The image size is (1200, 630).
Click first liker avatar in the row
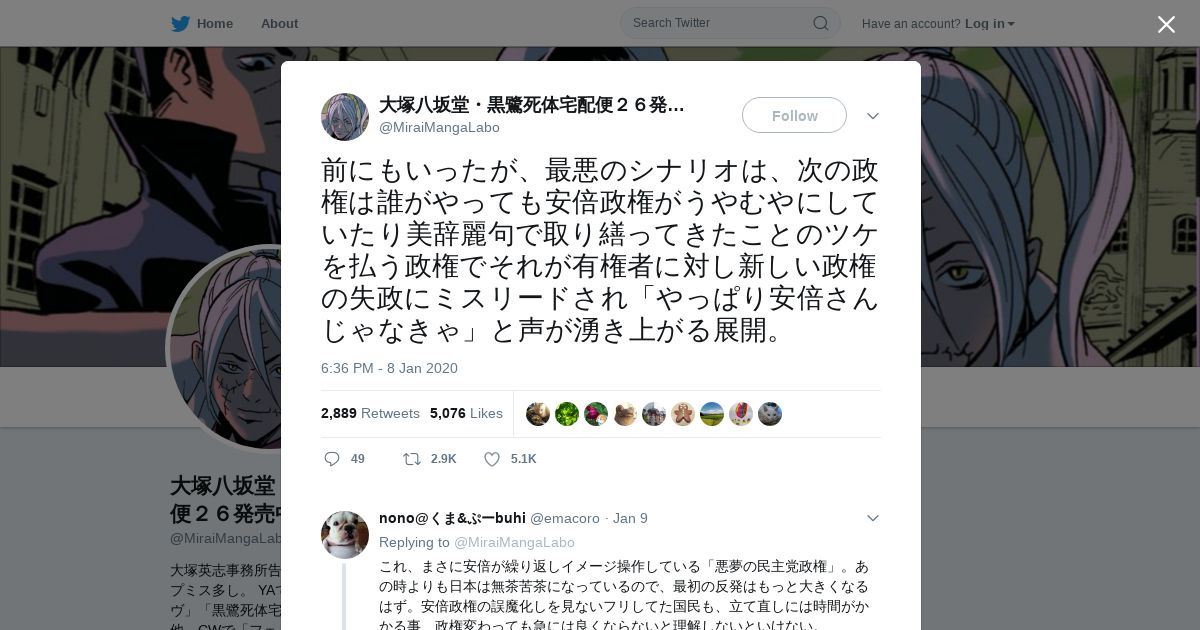[538, 414]
